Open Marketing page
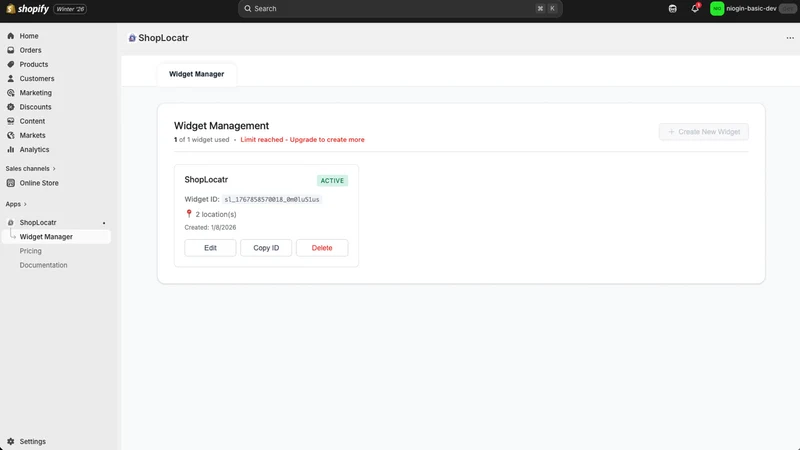 (36, 93)
